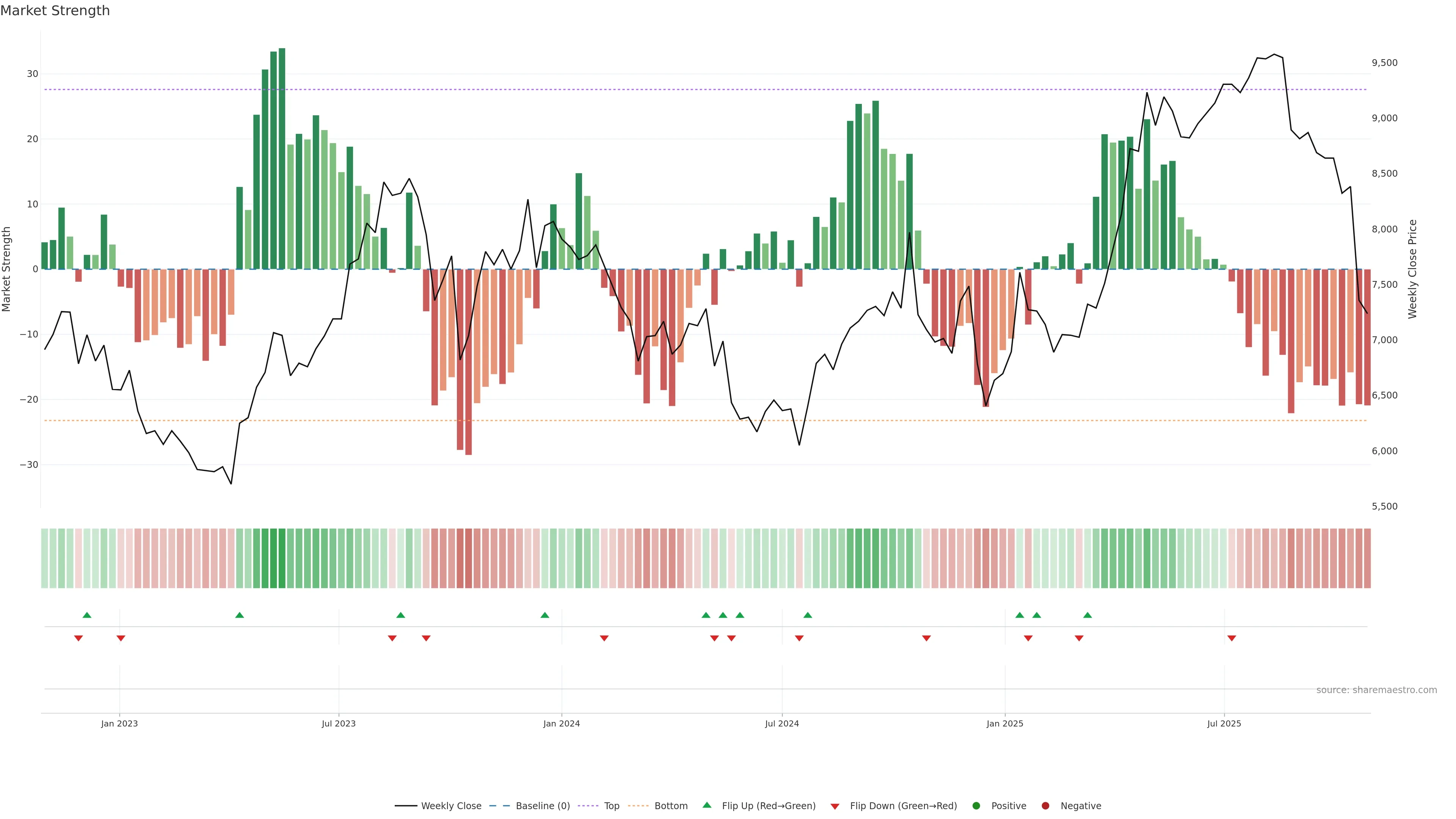
Task: Click the last red flip-down marker near Jul 2025
Action: pos(1232,638)
